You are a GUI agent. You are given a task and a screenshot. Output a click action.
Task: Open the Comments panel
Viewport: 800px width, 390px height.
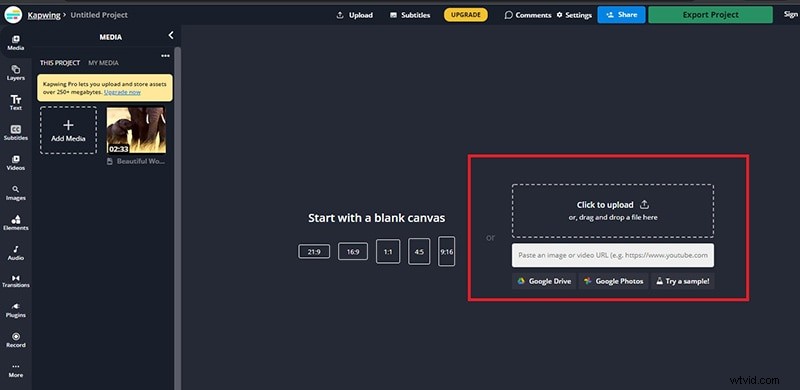click(528, 15)
